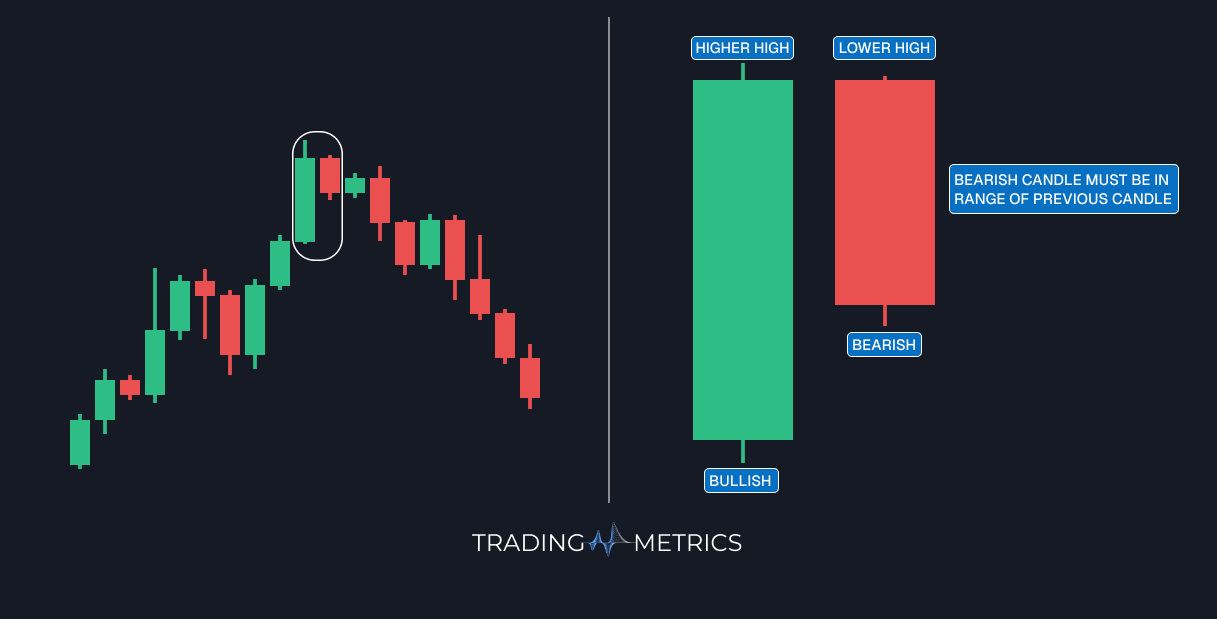Click the bottom wick of the large green candle
Viewport: 1217px width, 619px height.
pyautogui.click(x=742, y=451)
